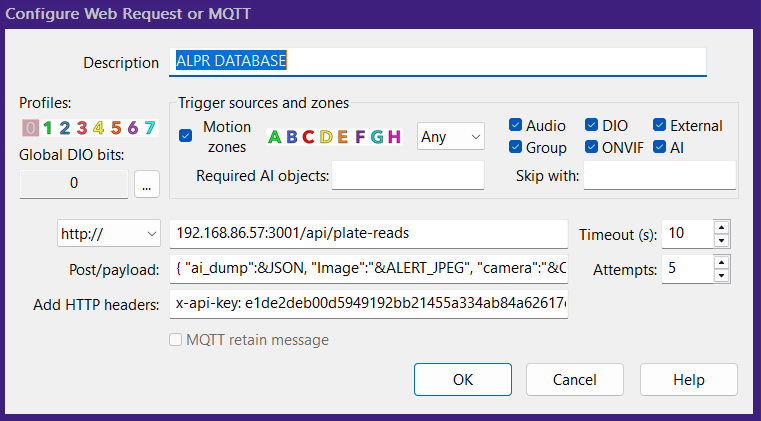Toggle motion zone E
Image resolution: width=761 pixels, height=421 pixels.
tap(342, 137)
